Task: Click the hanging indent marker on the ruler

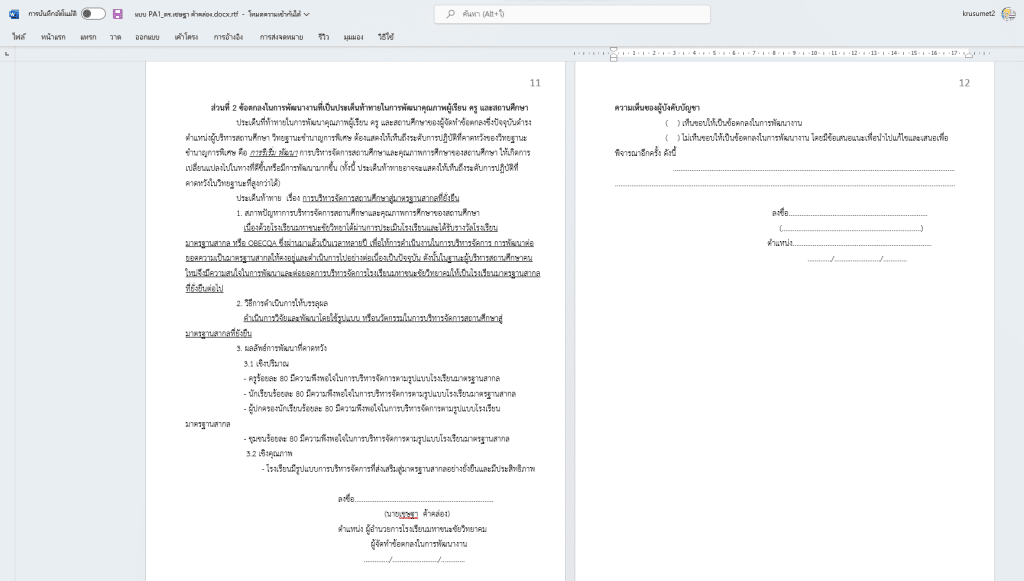Action: (613, 57)
